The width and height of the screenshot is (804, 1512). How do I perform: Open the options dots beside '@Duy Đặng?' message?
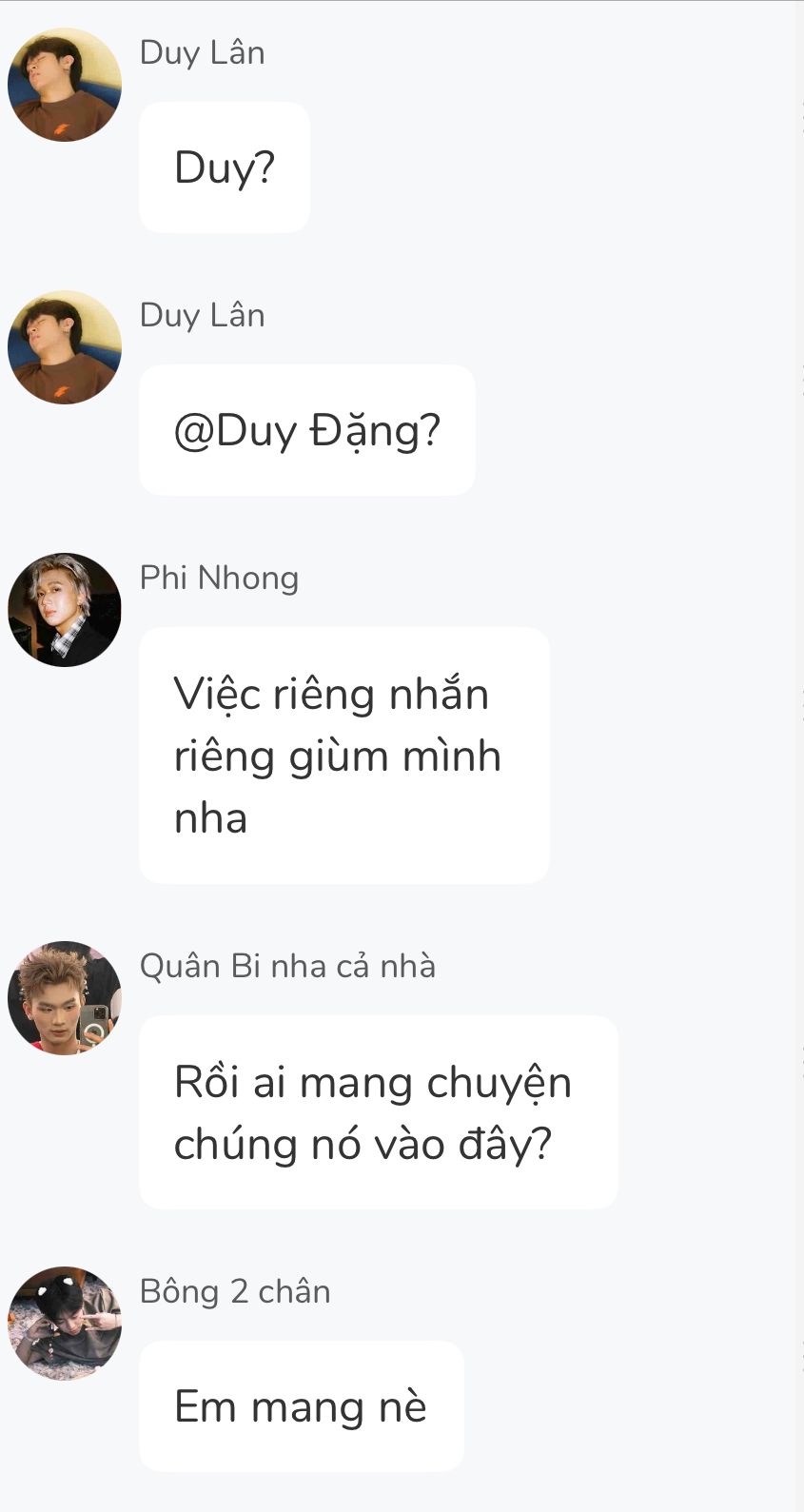click(x=801, y=381)
